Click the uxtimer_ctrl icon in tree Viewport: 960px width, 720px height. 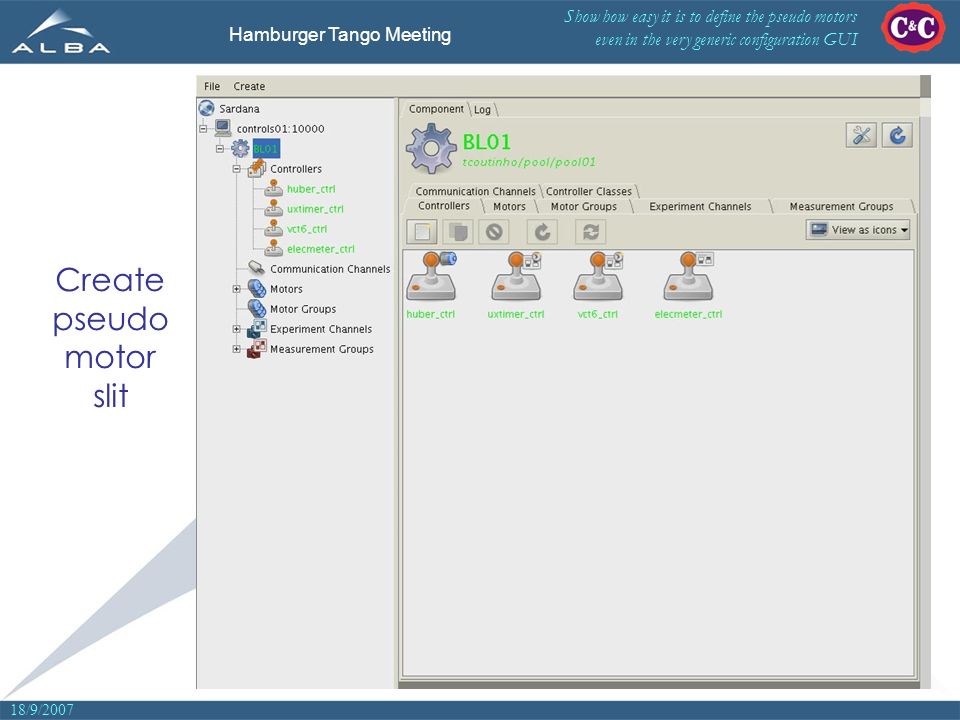(x=273, y=208)
